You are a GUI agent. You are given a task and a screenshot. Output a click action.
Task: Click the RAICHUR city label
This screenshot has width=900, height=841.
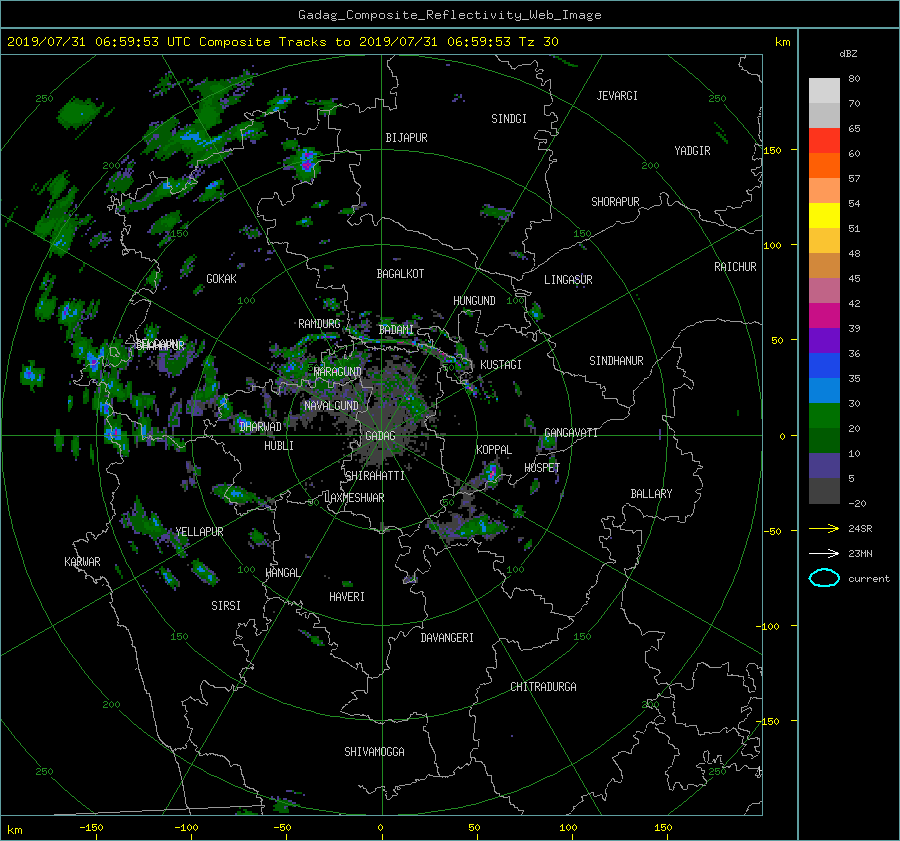(735, 267)
